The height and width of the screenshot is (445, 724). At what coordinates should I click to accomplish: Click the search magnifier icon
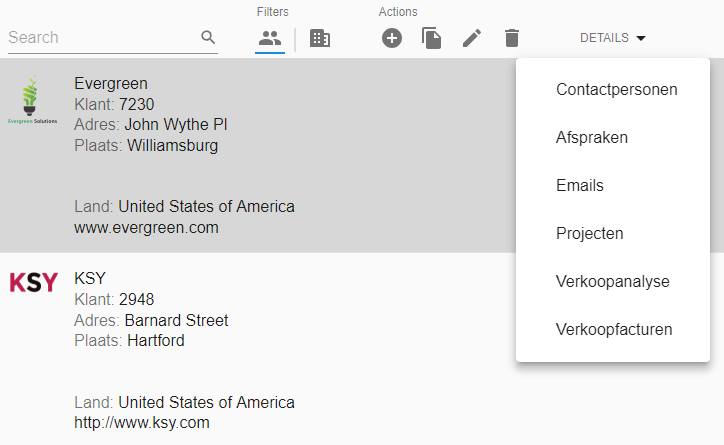[208, 37]
